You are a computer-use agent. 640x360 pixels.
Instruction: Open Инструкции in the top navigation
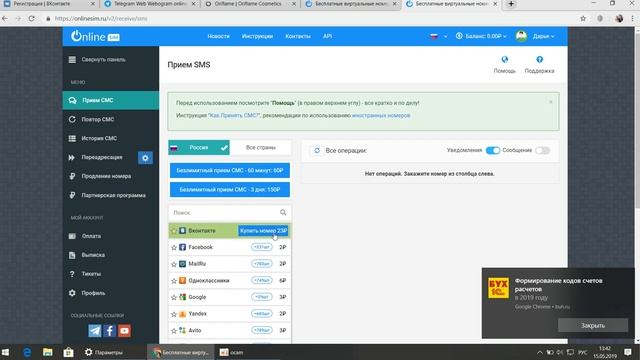[257, 36]
